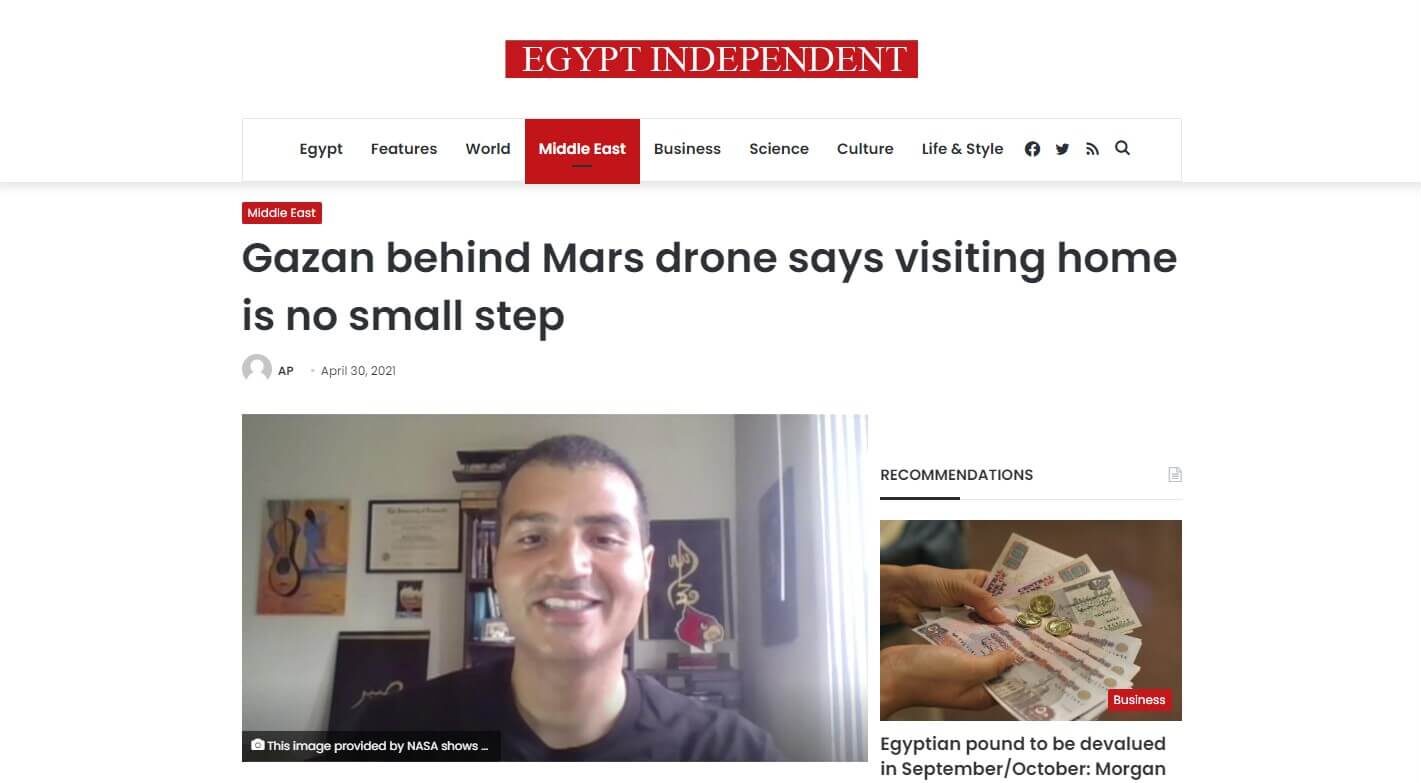Click the red Middle East category tag
This screenshot has height=783, width=1421.
coord(282,213)
